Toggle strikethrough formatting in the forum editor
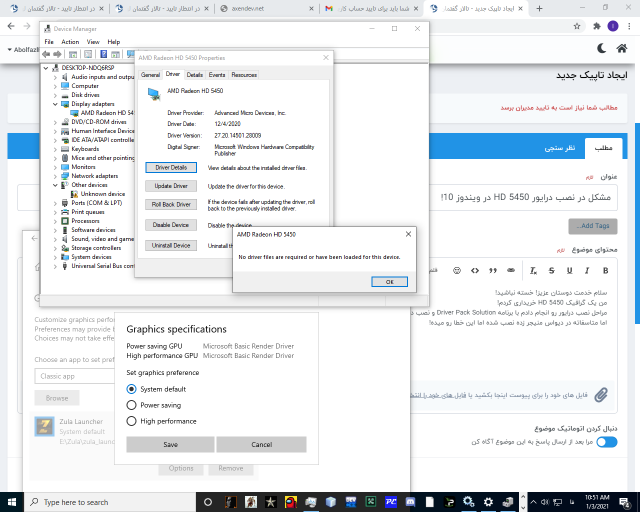 (x=551, y=270)
